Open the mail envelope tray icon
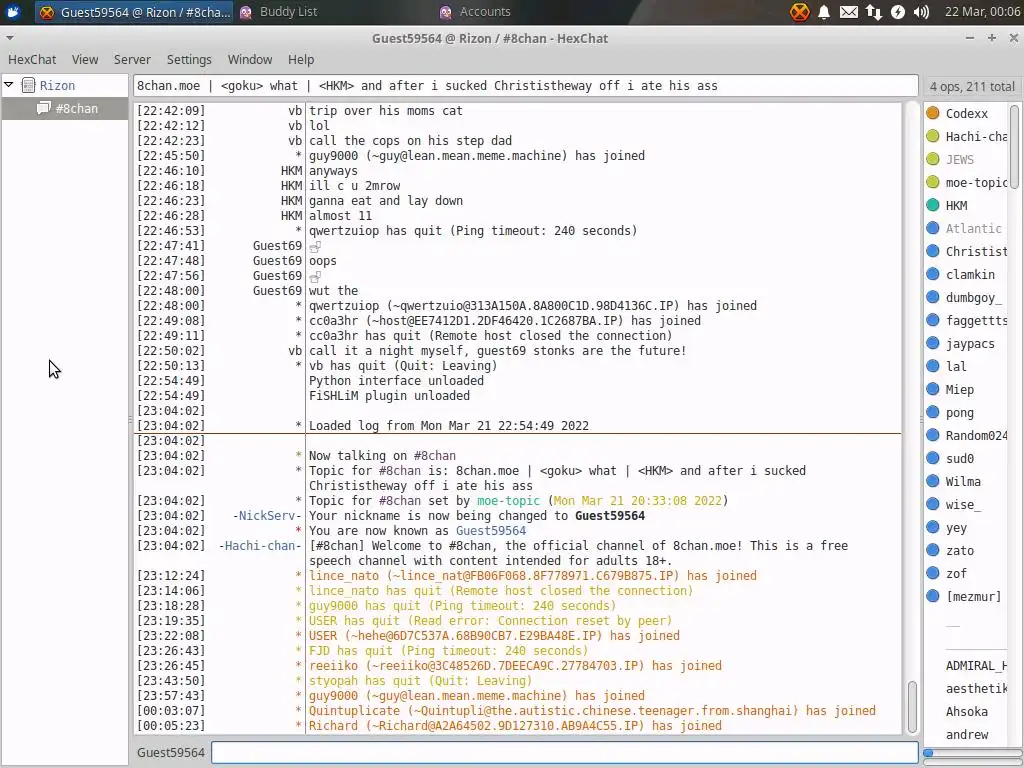1024x768 pixels. coord(848,12)
